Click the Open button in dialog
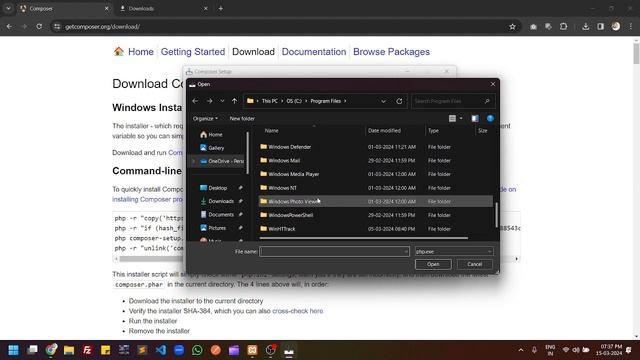Screen dimensions: 640x360 coord(433,264)
